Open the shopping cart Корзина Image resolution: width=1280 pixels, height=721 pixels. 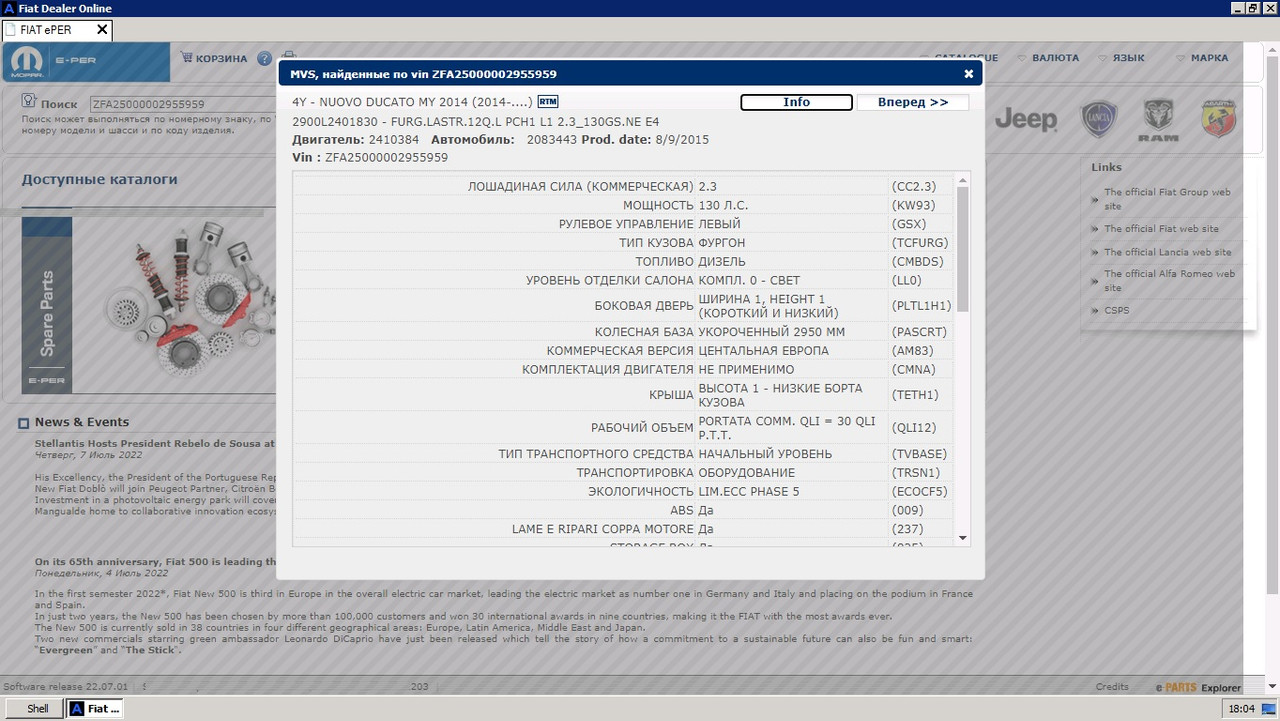214,58
